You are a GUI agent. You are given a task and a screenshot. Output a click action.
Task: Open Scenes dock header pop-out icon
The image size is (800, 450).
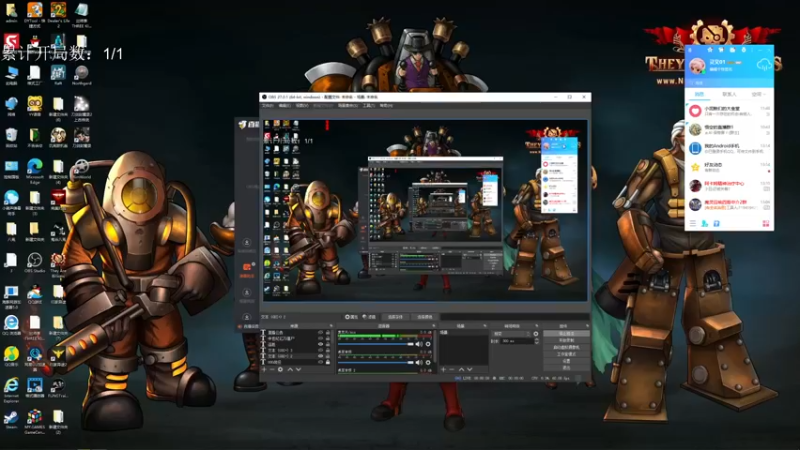[485, 326]
